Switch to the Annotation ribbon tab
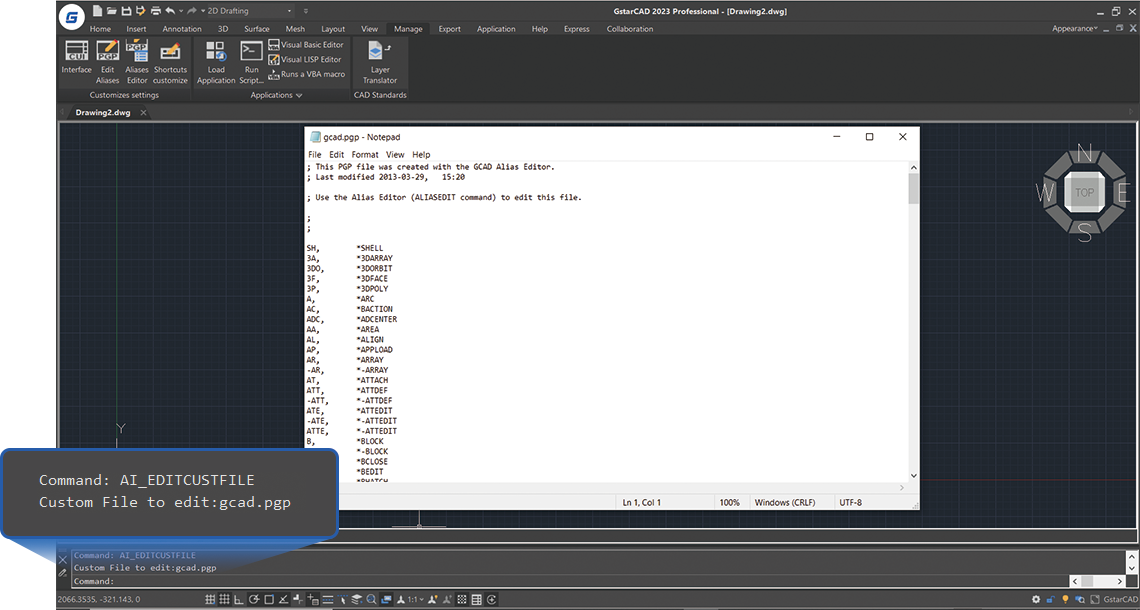1140x610 pixels. (x=182, y=29)
